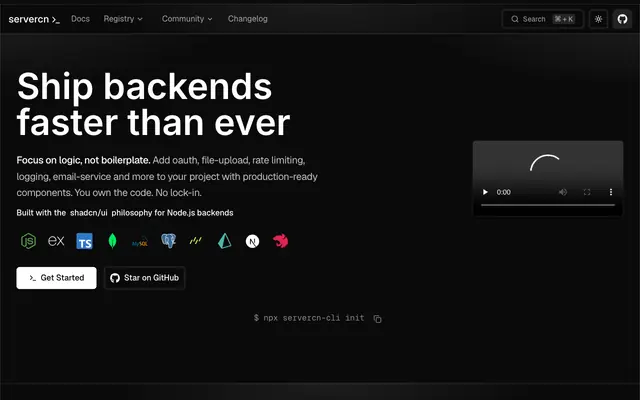The height and width of the screenshot is (400, 640).
Task: Click the Node.js logo icon
Action: 29,241
